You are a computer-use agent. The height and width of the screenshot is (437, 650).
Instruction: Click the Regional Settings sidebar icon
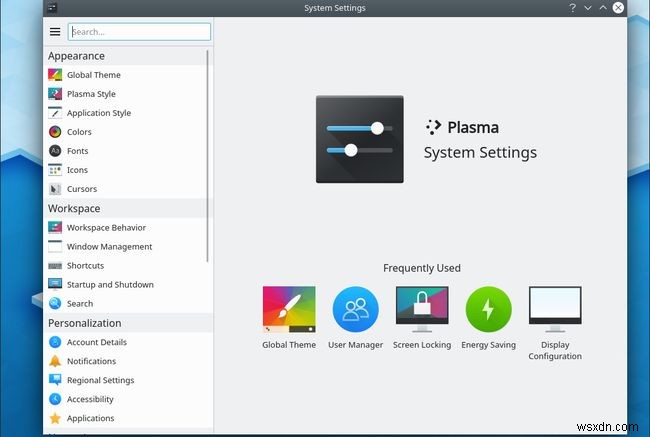pos(55,380)
